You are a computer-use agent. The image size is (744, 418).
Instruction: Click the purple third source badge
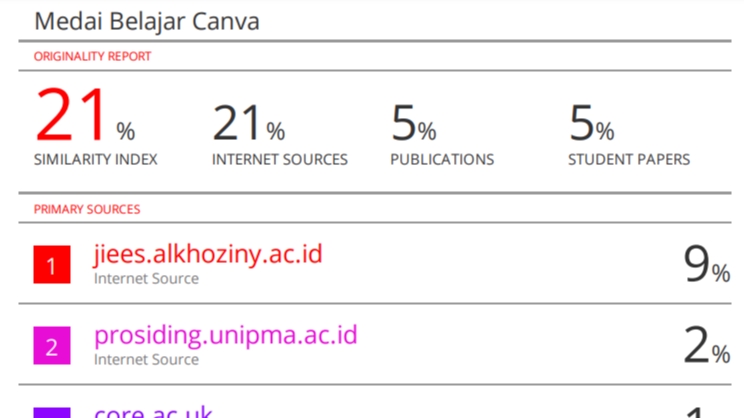[52, 413]
